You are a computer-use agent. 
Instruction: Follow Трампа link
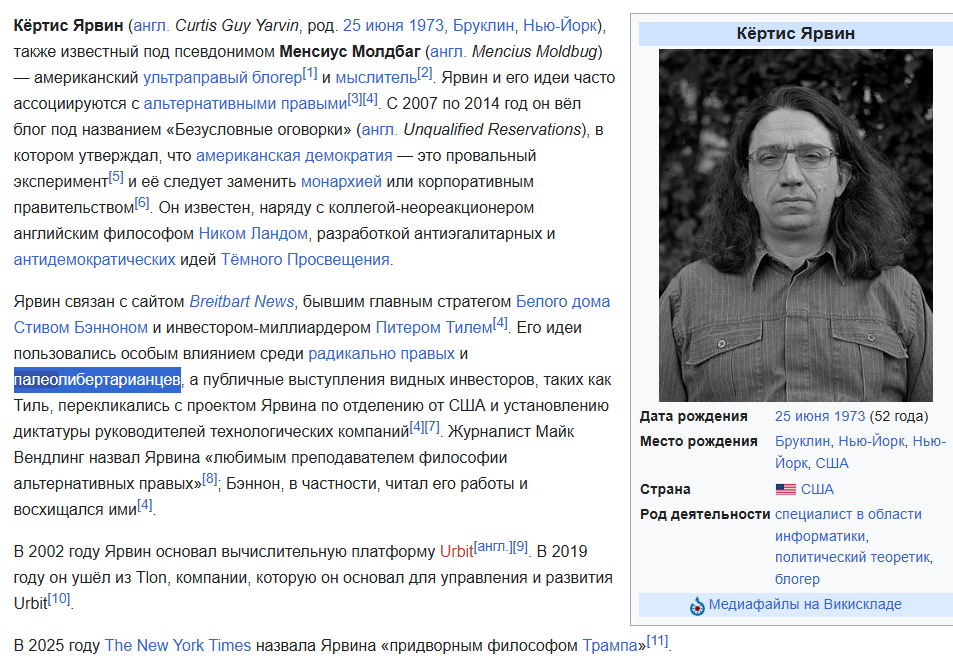[x=610, y=645]
